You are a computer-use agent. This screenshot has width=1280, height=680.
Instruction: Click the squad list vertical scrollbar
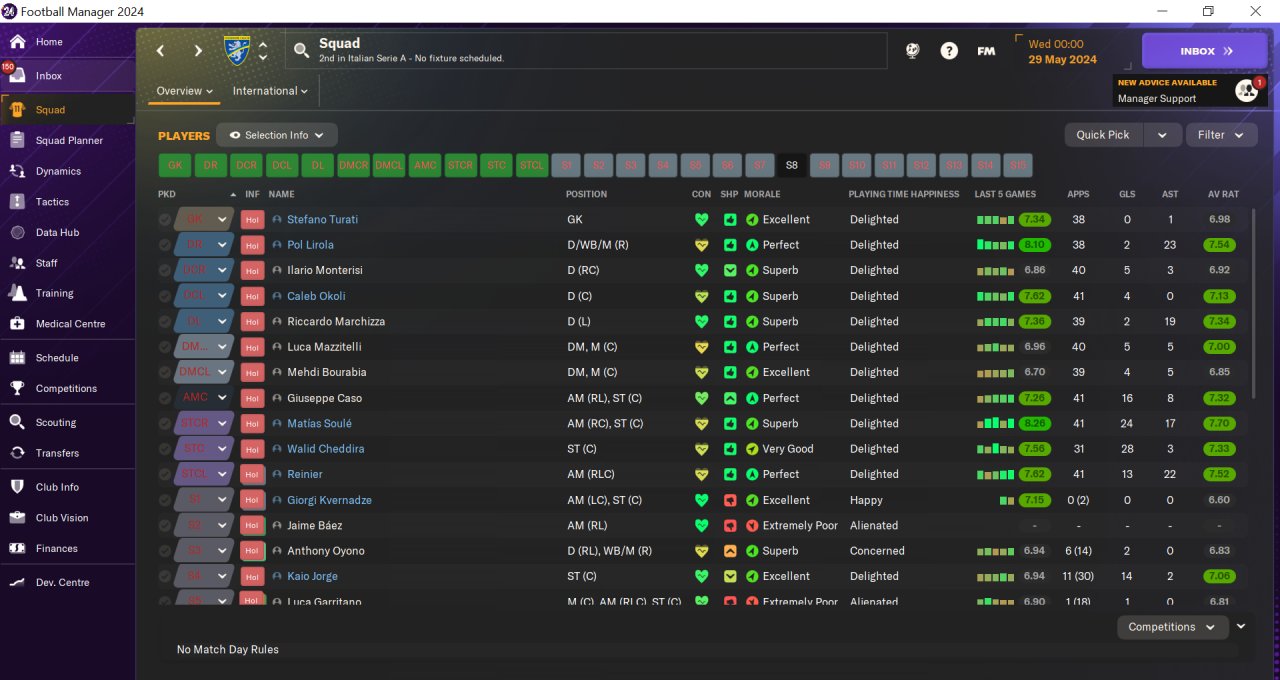pyautogui.click(x=1252, y=305)
